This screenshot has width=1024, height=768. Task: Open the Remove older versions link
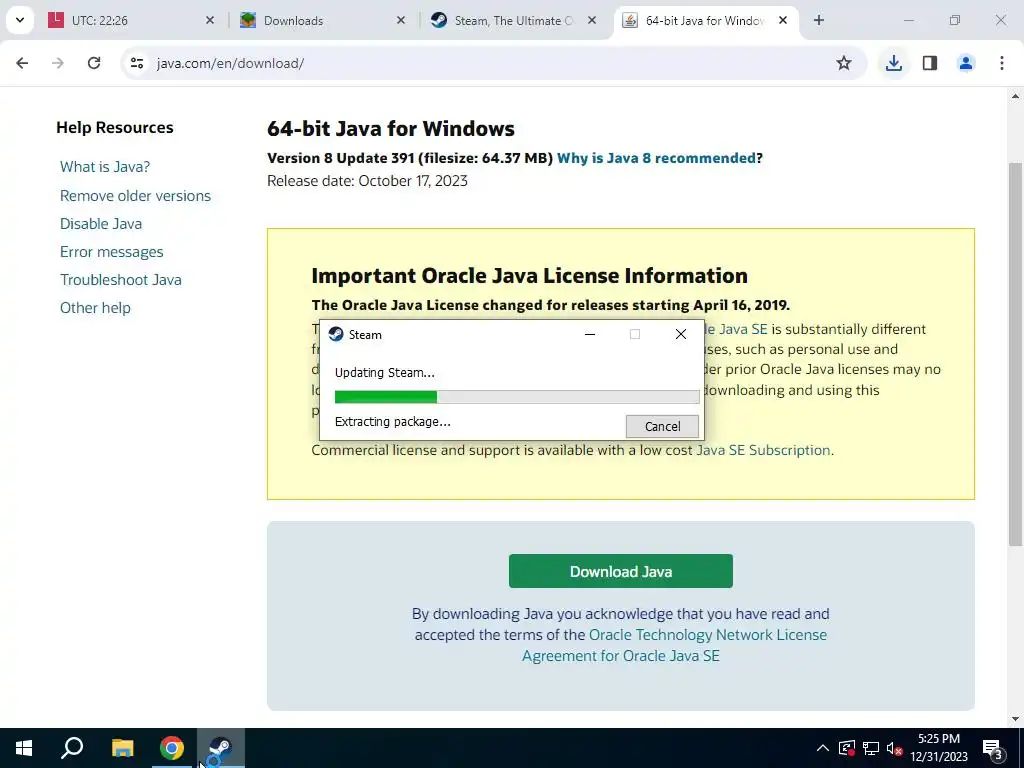[135, 195]
